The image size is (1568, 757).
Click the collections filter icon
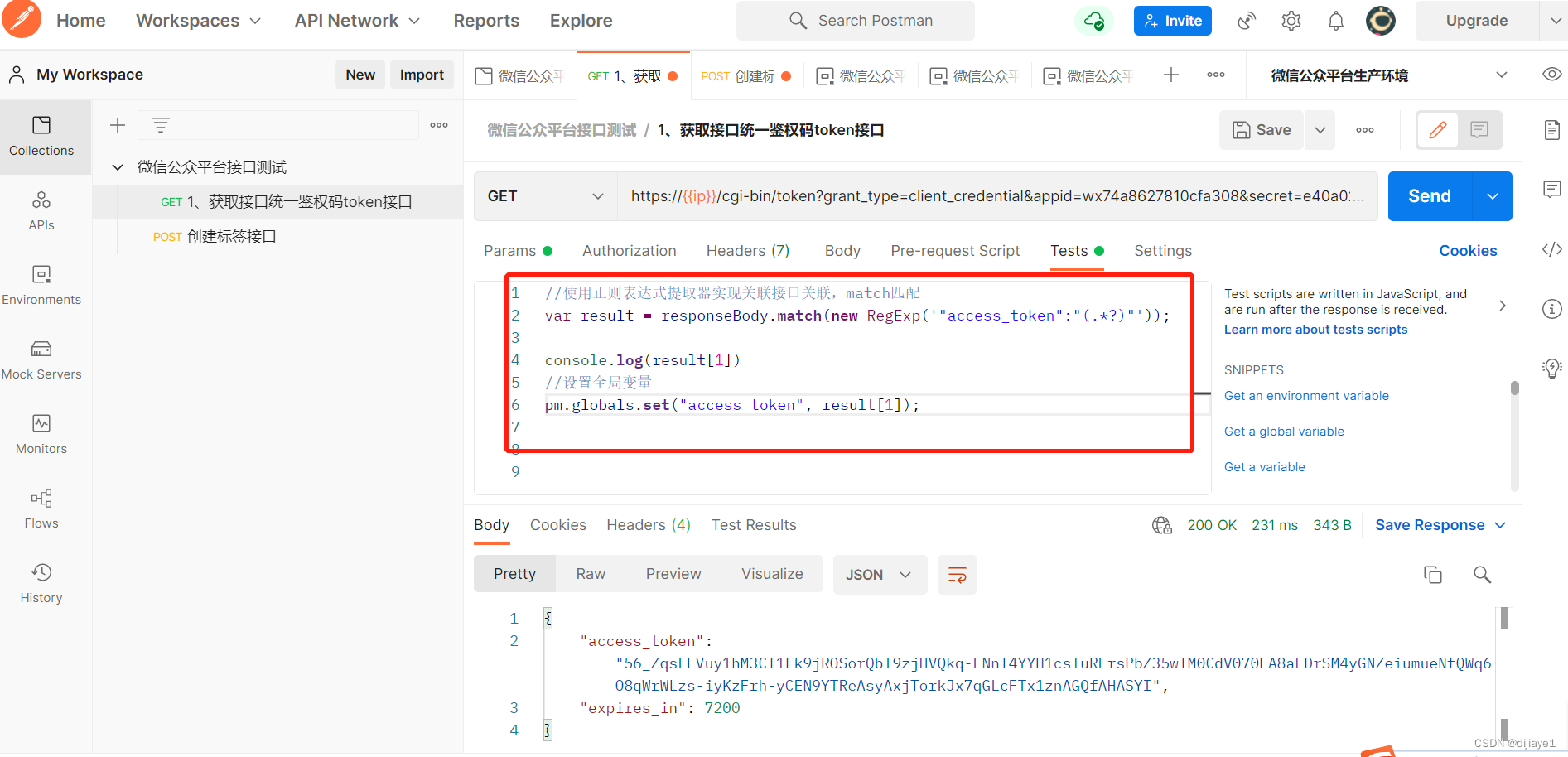tap(161, 125)
